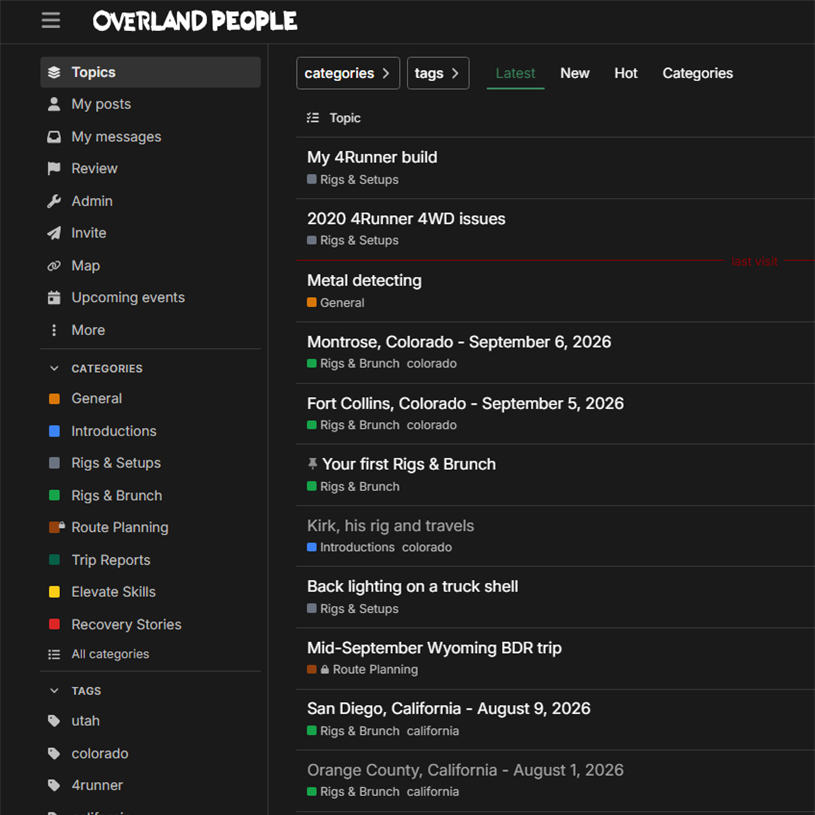Open Topics in the sidebar

pos(150,72)
